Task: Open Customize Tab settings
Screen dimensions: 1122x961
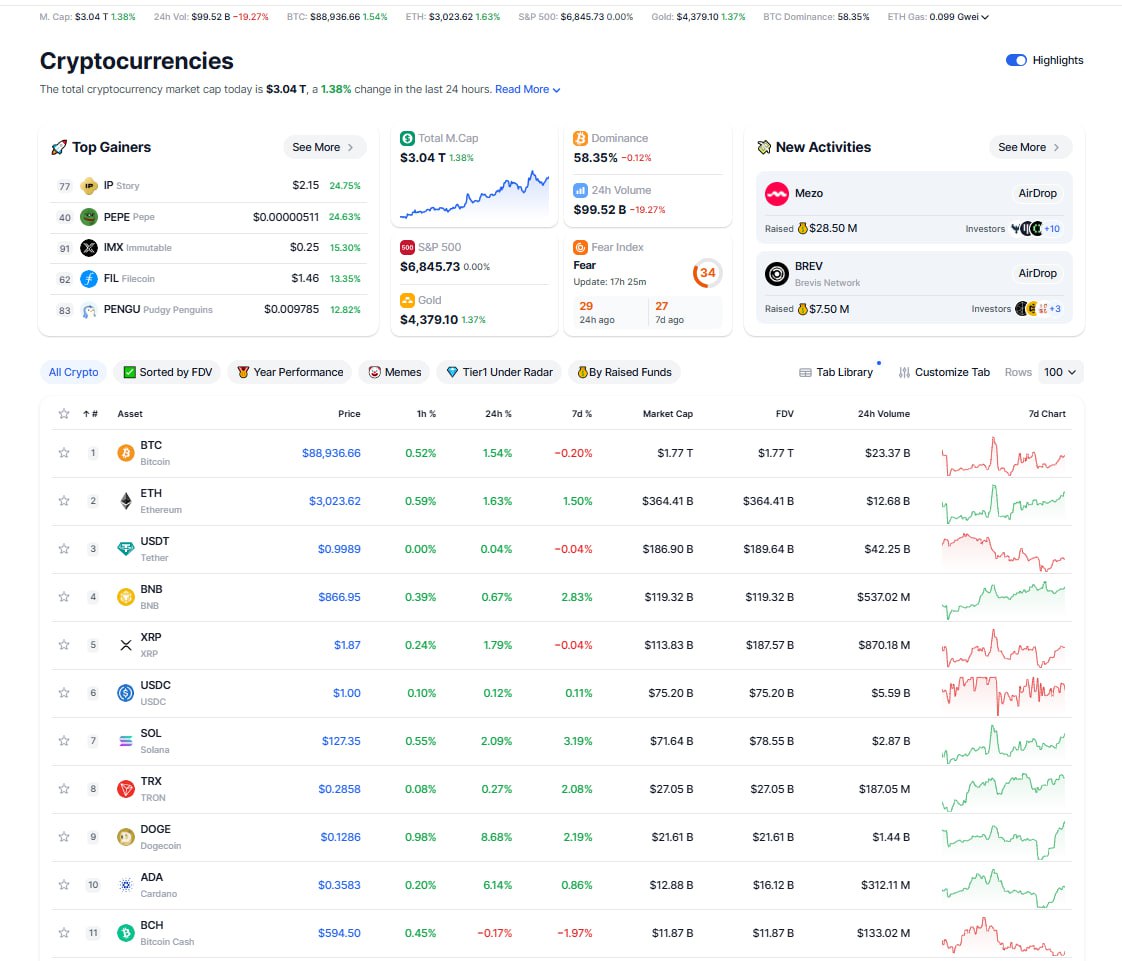Action: (x=945, y=372)
